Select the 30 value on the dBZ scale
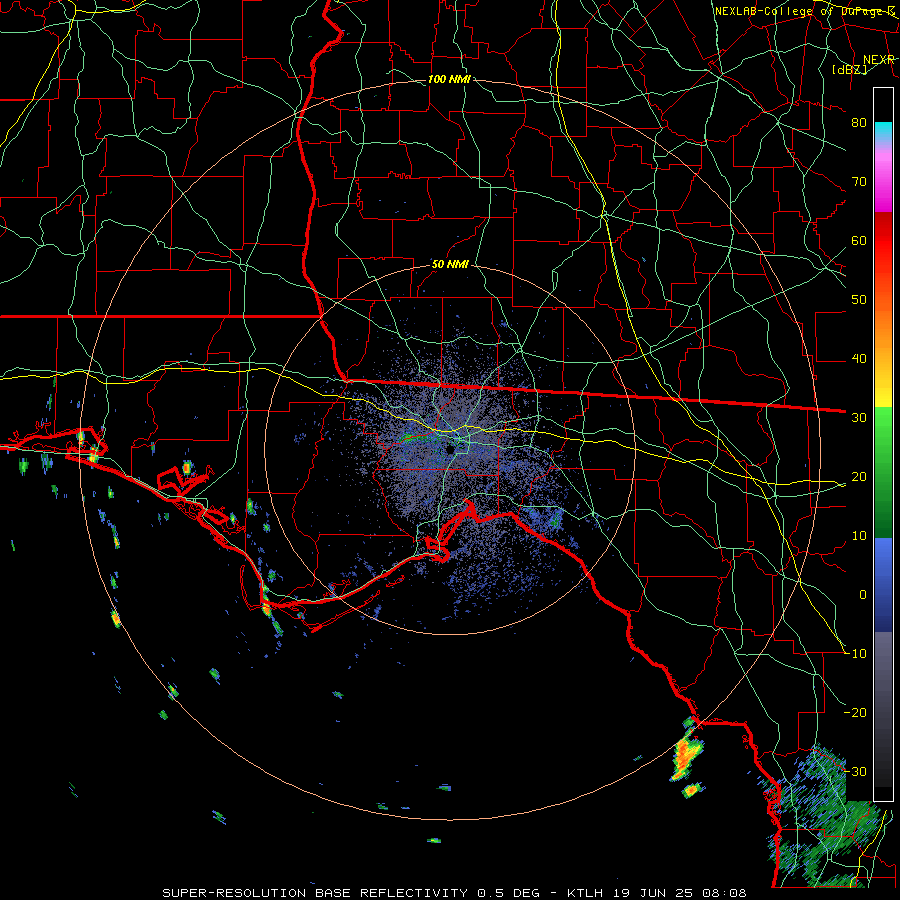This screenshot has height=900, width=900. (859, 418)
